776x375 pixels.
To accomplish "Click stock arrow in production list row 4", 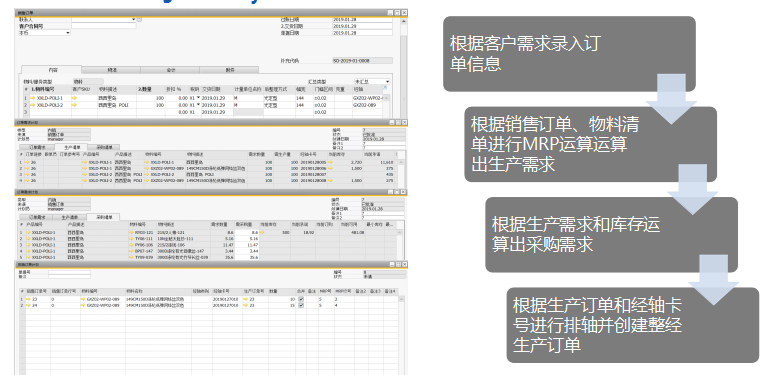I will [331, 181].
